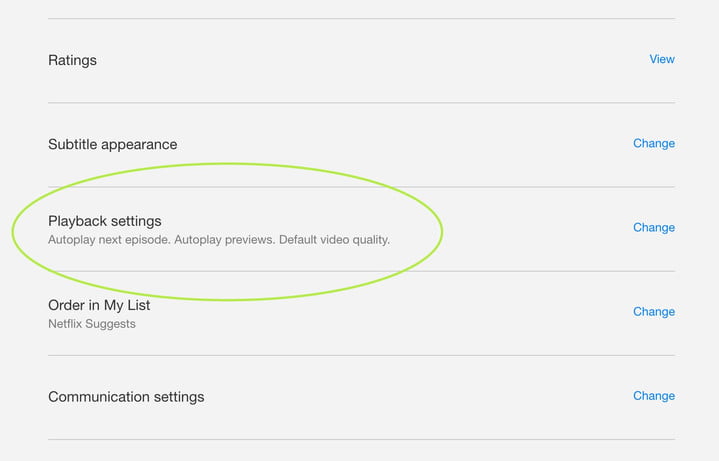Open Change for Communication settings
This screenshot has height=461, width=719.
click(x=653, y=395)
